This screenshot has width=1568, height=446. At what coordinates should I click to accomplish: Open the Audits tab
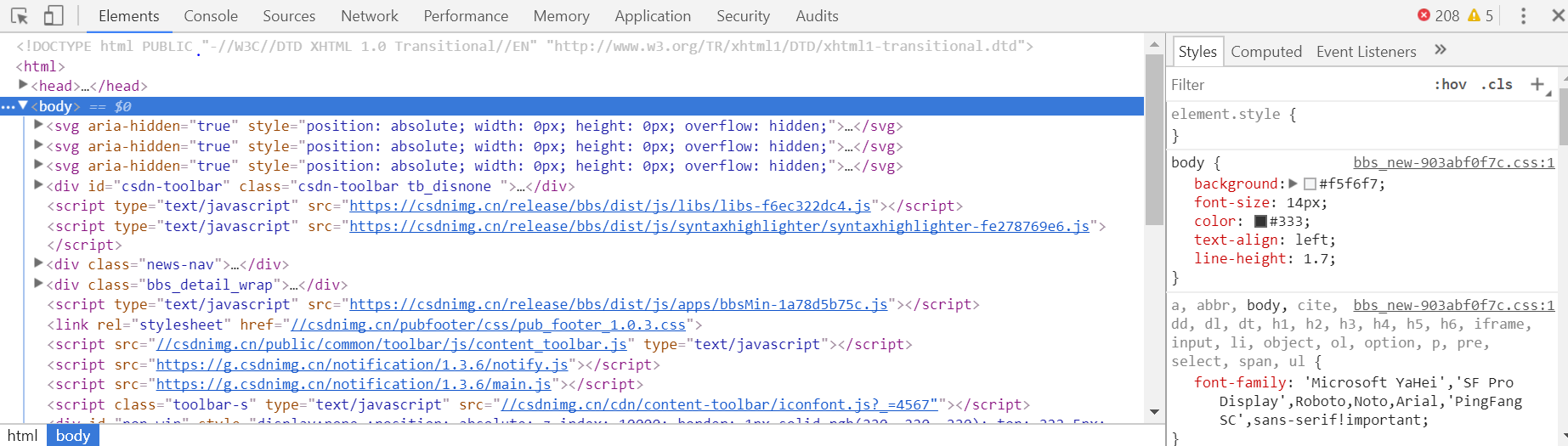pos(817,16)
